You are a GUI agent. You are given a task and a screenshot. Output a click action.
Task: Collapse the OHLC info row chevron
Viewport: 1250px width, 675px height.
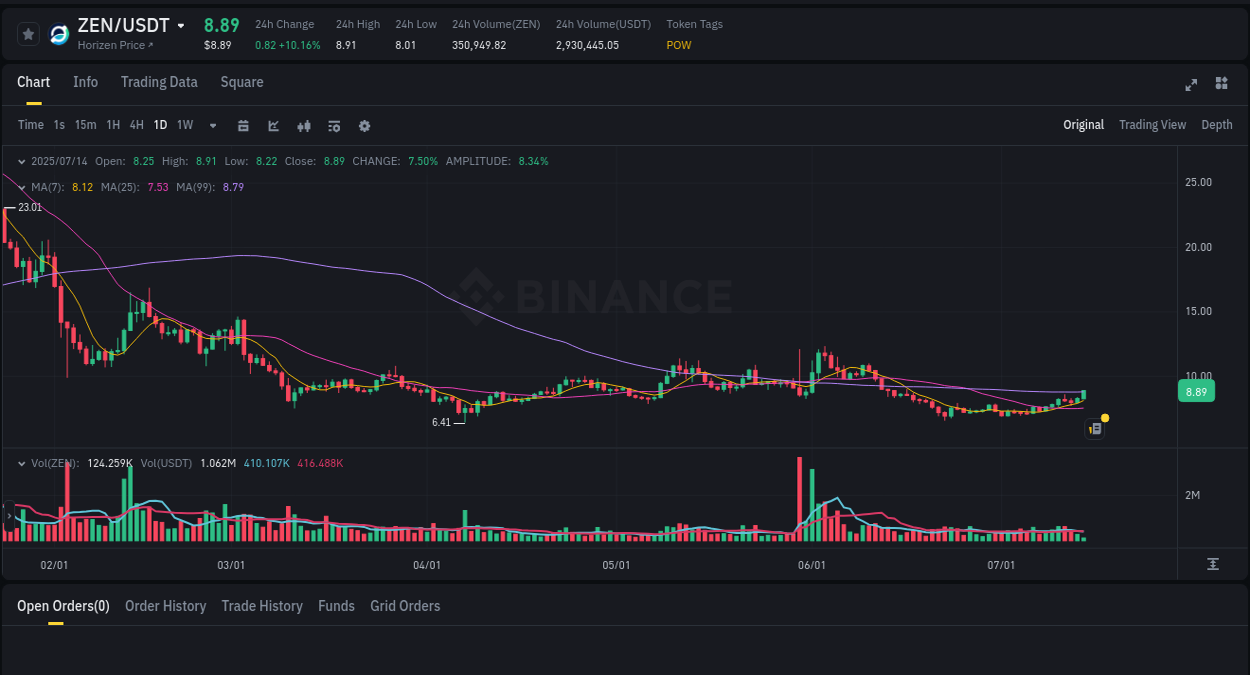point(21,160)
